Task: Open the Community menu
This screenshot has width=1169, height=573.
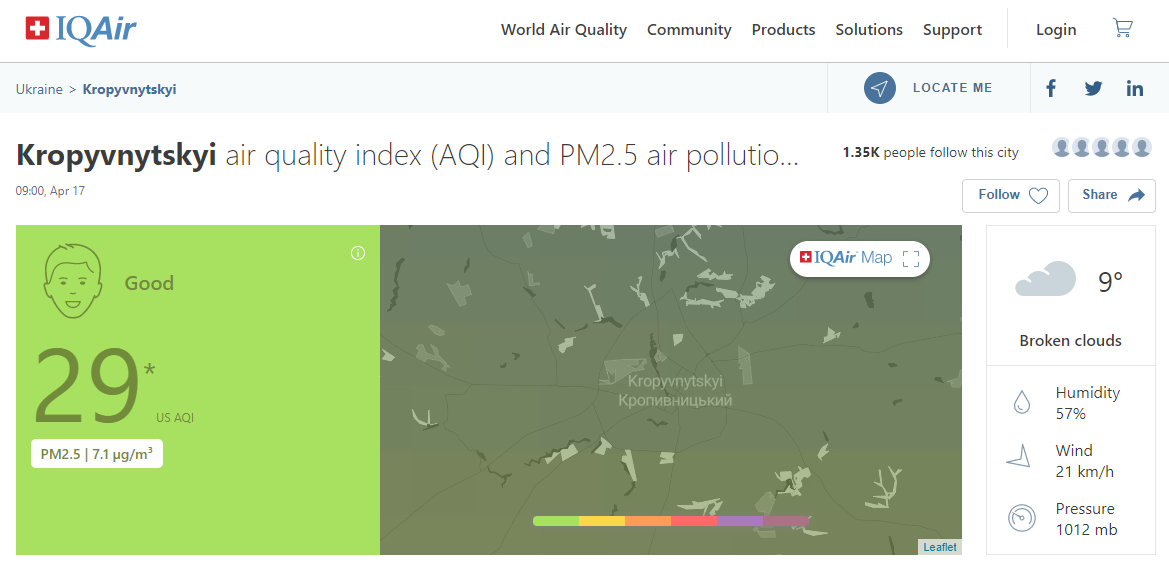Action: coord(689,30)
